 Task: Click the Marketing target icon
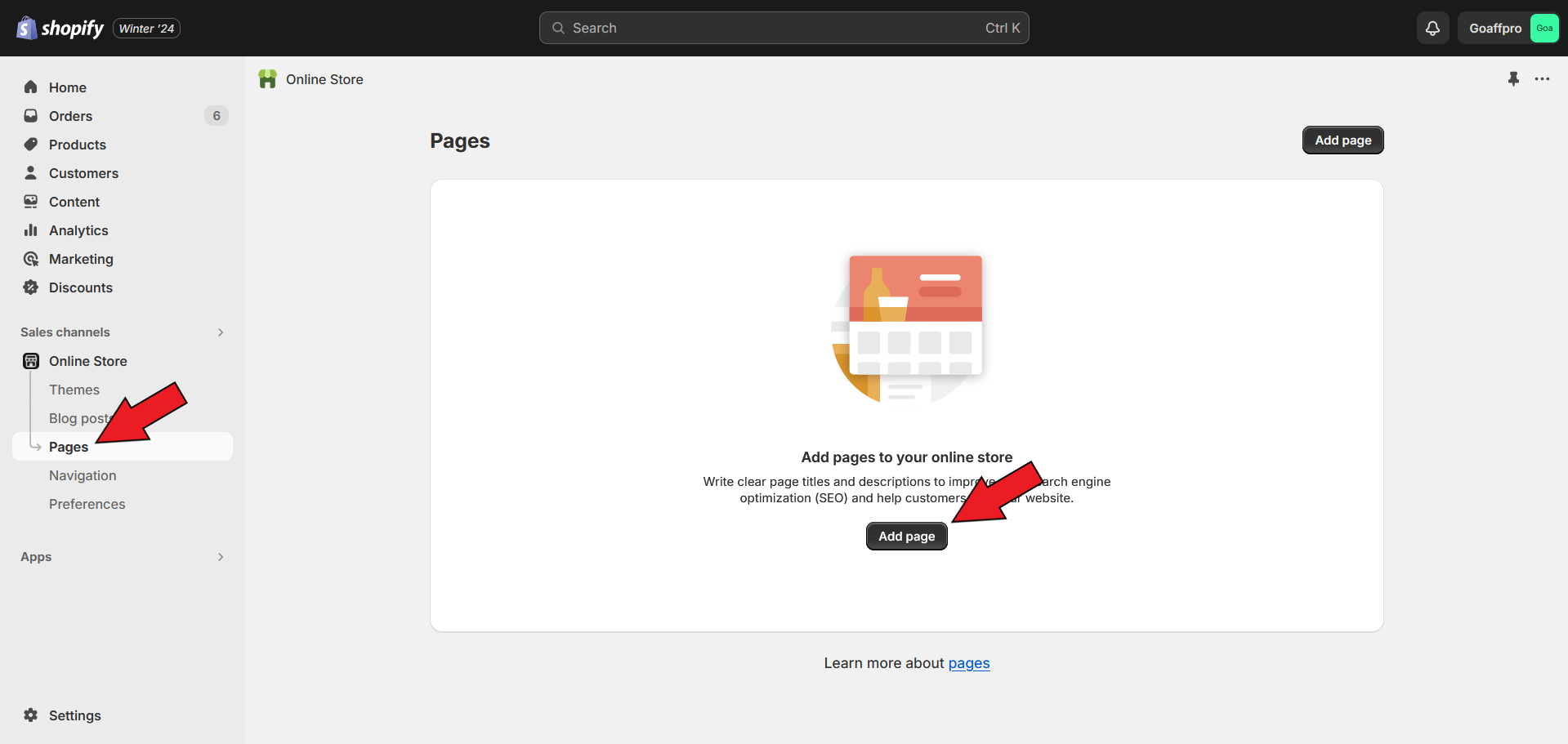pos(31,259)
